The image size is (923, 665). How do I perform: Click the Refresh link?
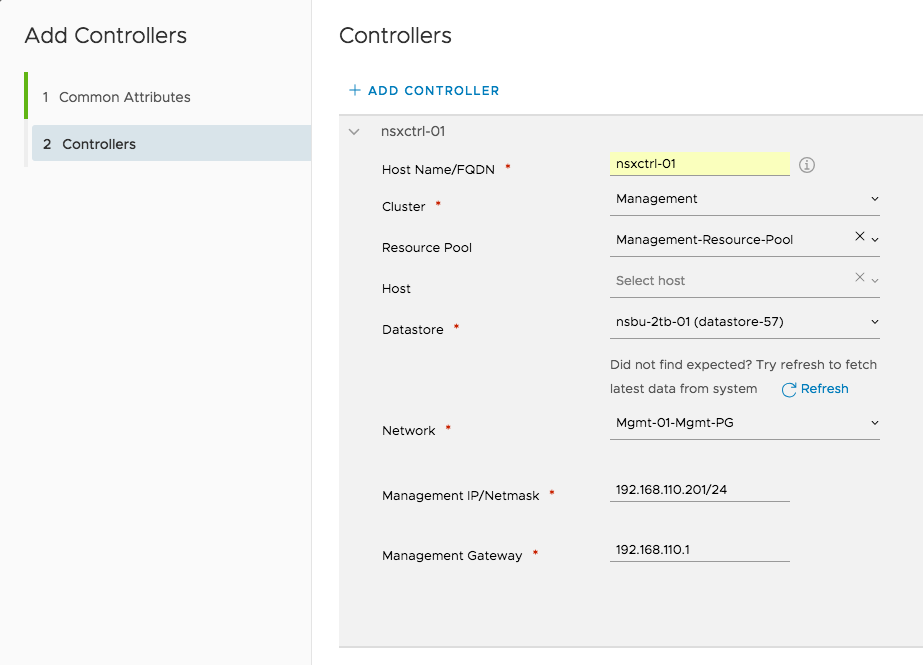click(824, 389)
